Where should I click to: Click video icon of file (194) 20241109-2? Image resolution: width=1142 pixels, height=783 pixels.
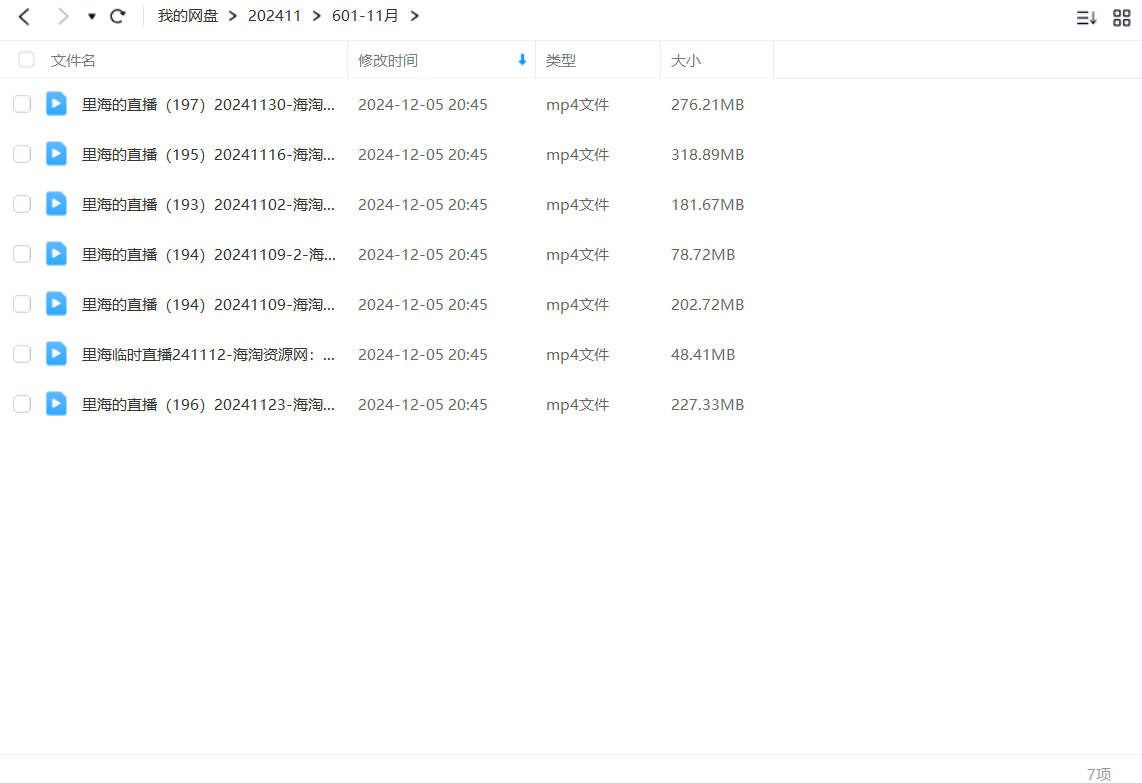(x=56, y=253)
